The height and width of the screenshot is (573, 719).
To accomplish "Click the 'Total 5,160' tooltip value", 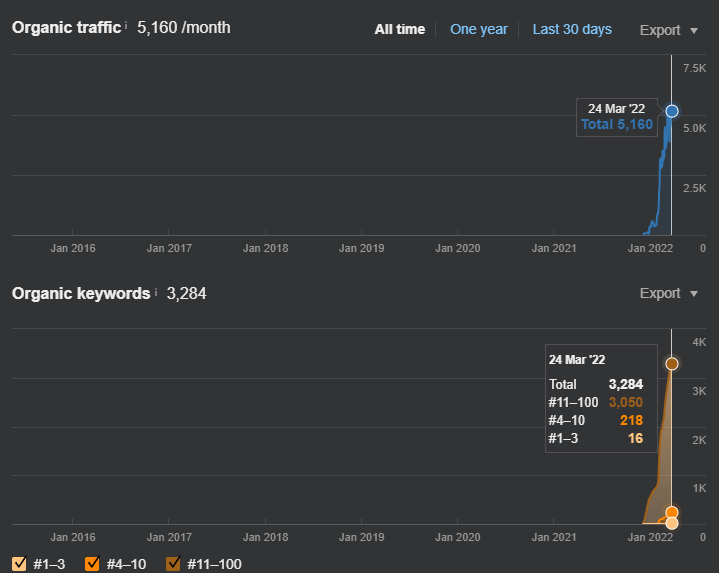I will (x=616, y=124).
